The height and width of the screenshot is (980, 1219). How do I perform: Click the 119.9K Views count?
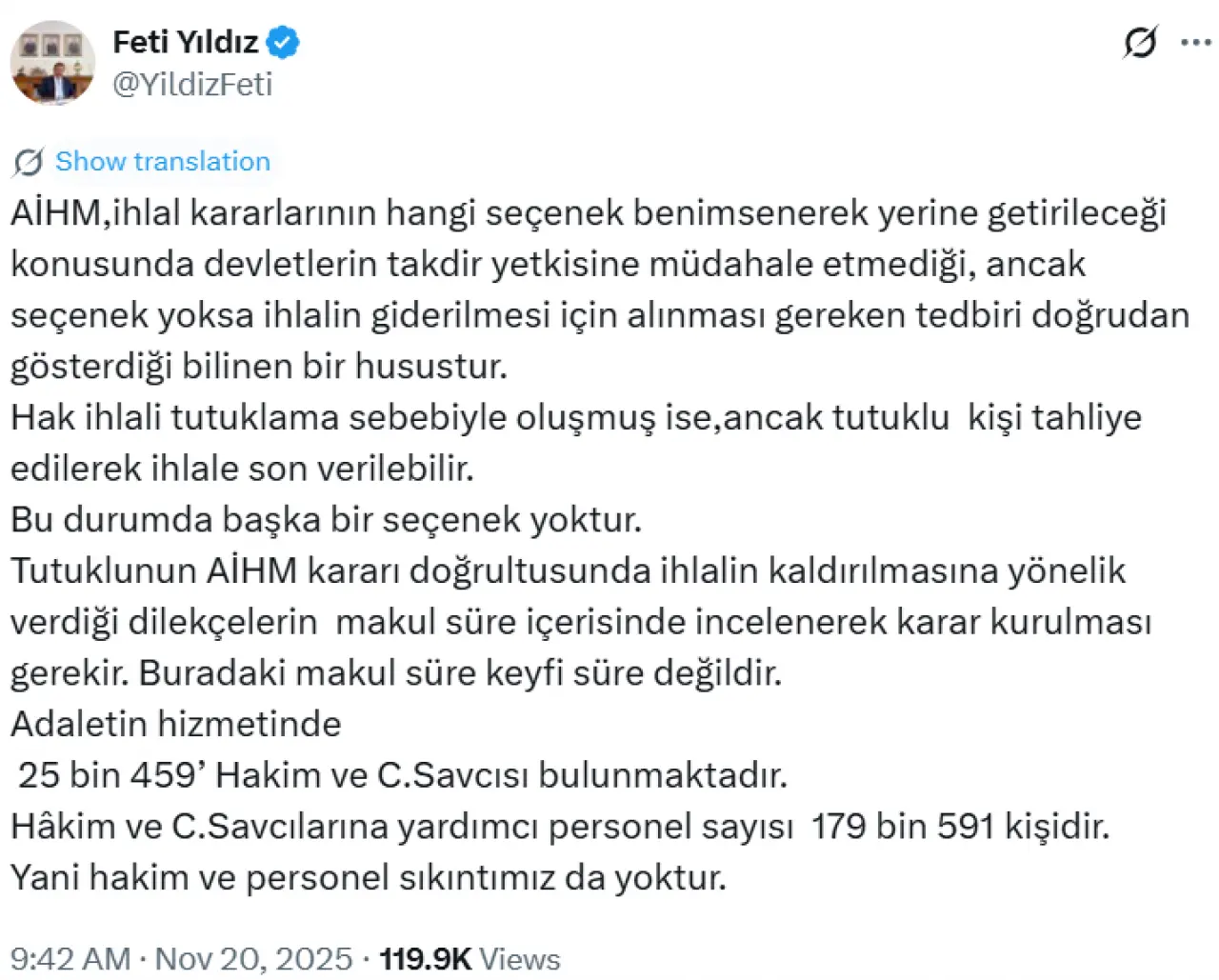tap(470, 958)
